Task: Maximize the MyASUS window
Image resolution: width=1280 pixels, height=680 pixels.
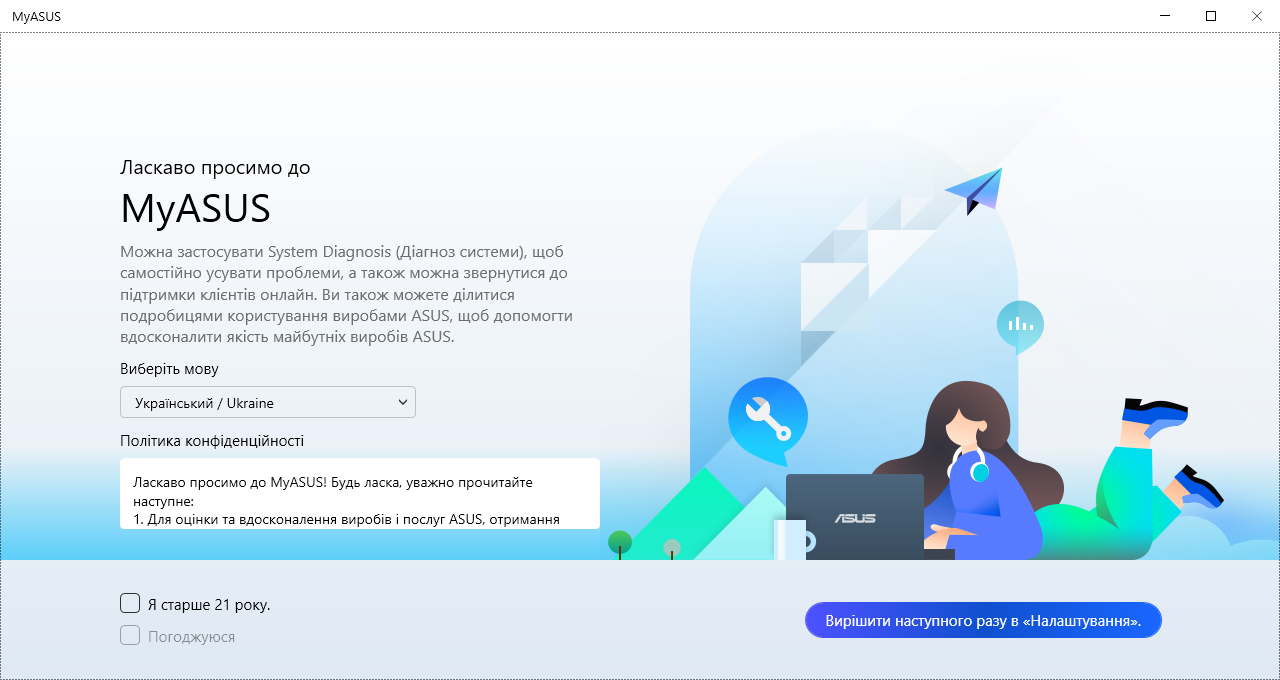Action: pos(1211,16)
